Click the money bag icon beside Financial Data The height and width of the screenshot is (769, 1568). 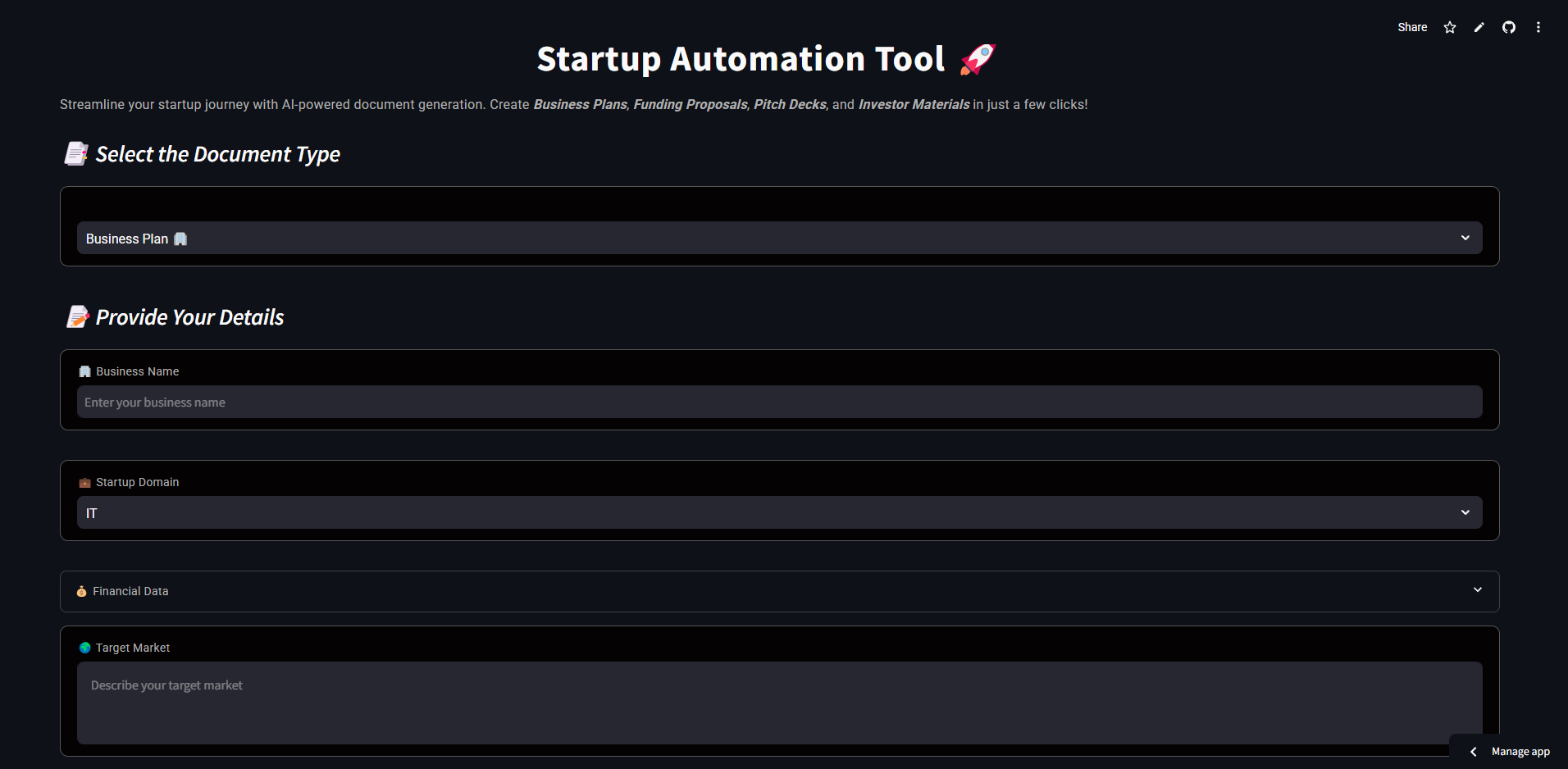[x=81, y=592]
